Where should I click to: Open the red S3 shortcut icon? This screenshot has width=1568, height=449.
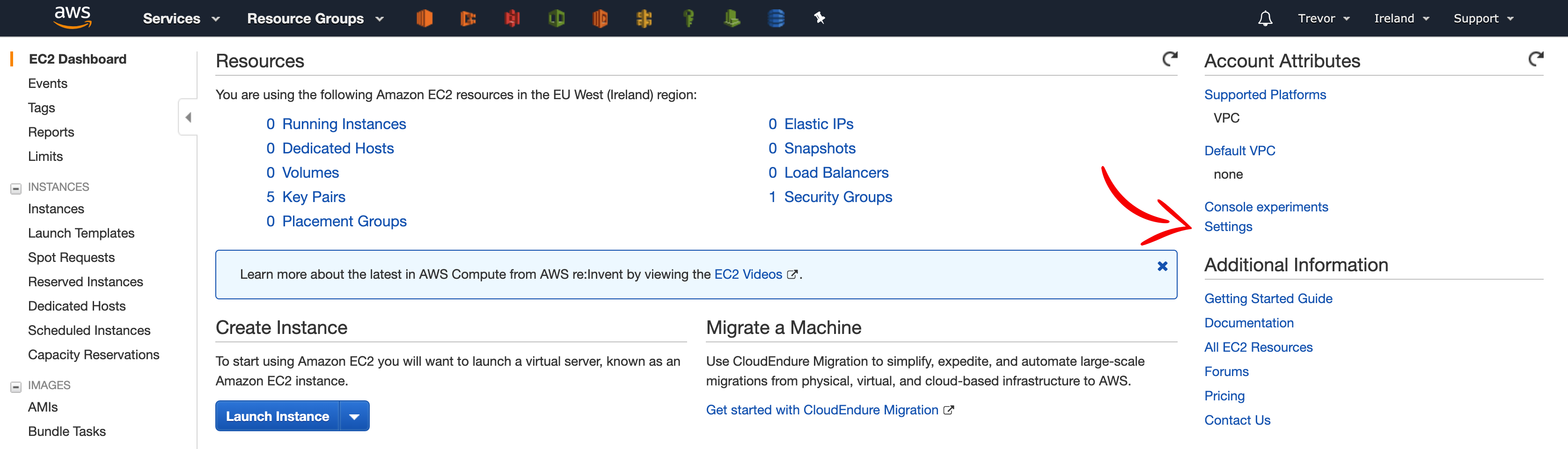point(513,18)
